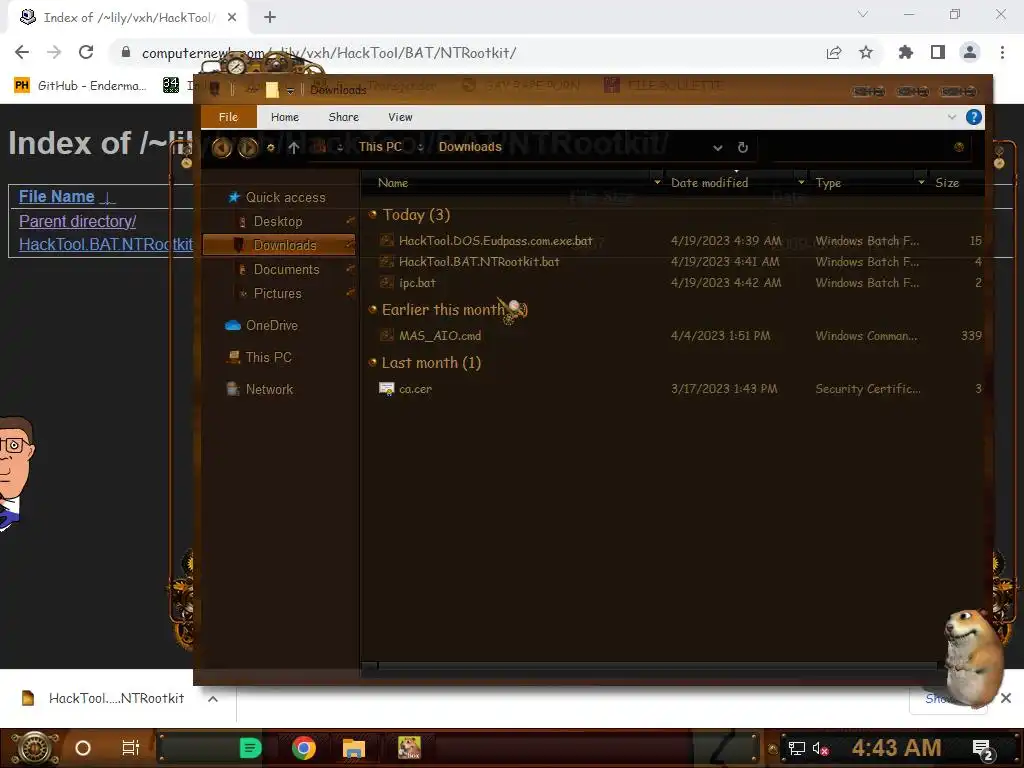1024x768 pixels.
Task: Open Chrome three-dot menu
Action: click(x=1002, y=52)
